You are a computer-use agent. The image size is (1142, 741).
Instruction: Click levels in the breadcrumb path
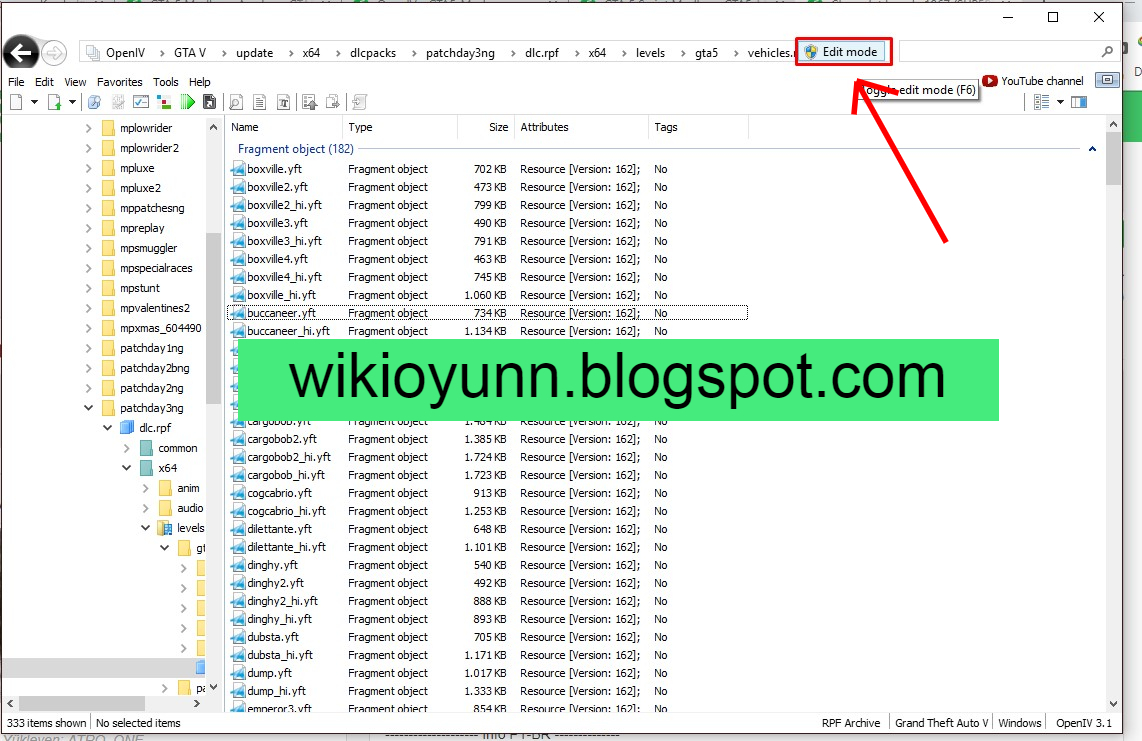[650, 52]
